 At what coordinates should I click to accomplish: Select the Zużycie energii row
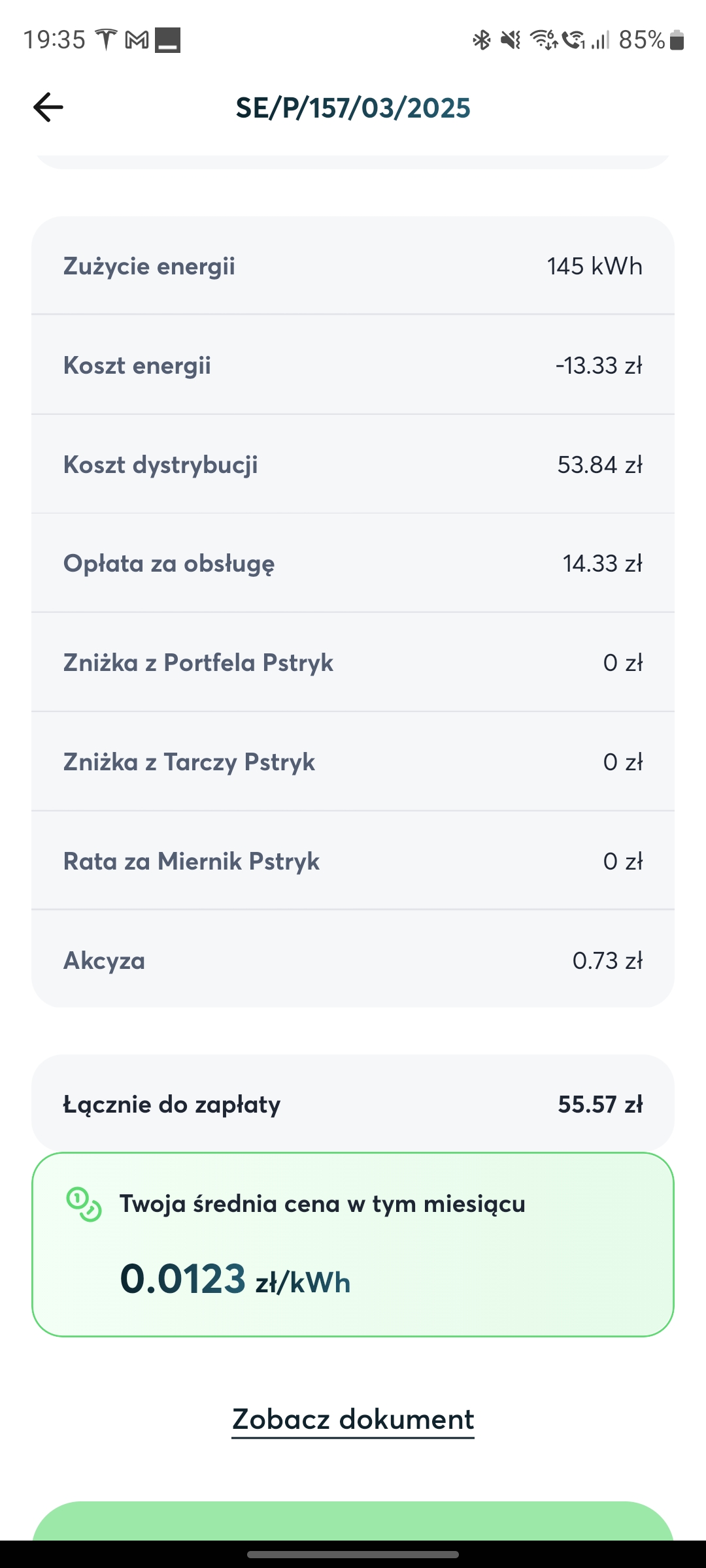pyautogui.click(x=353, y=266)
